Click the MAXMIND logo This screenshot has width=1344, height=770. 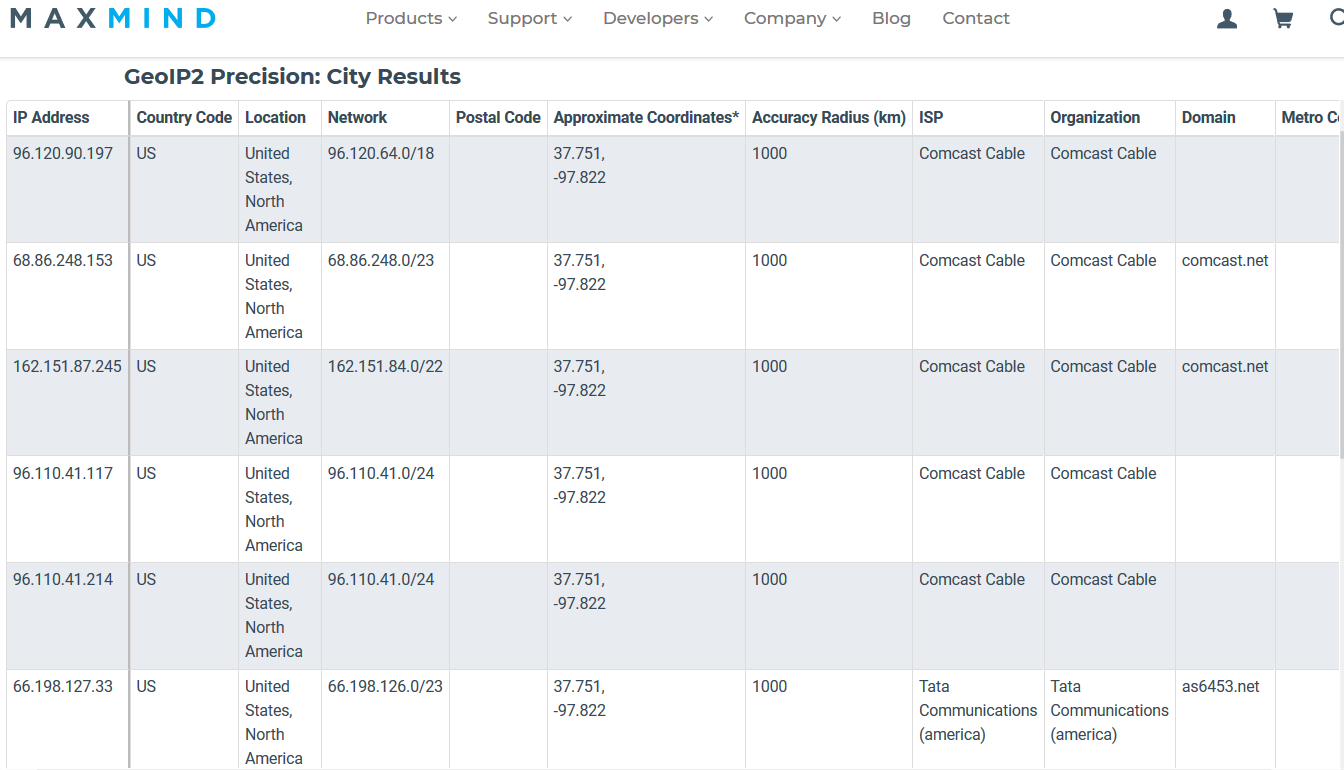pyautogui.click(x=112, y=17)
